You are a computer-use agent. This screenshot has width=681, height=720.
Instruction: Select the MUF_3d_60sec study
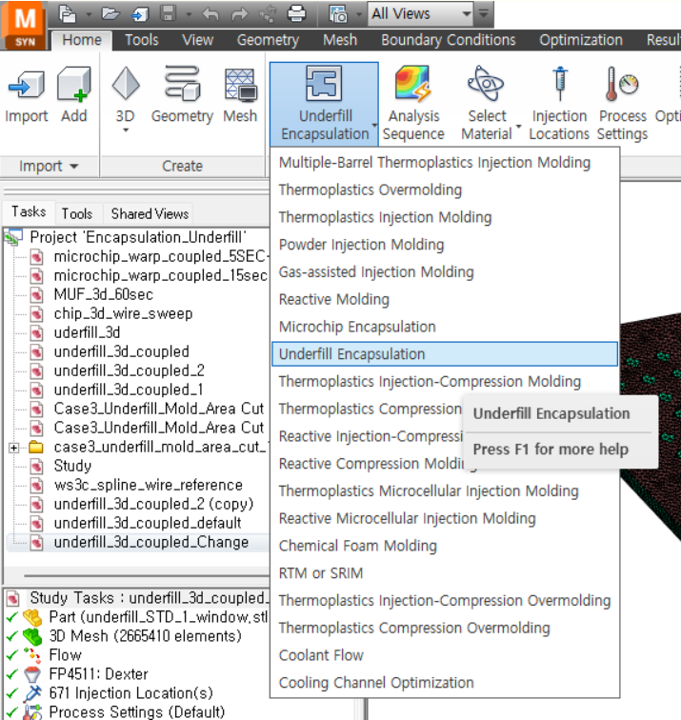(x=103, y=294)
